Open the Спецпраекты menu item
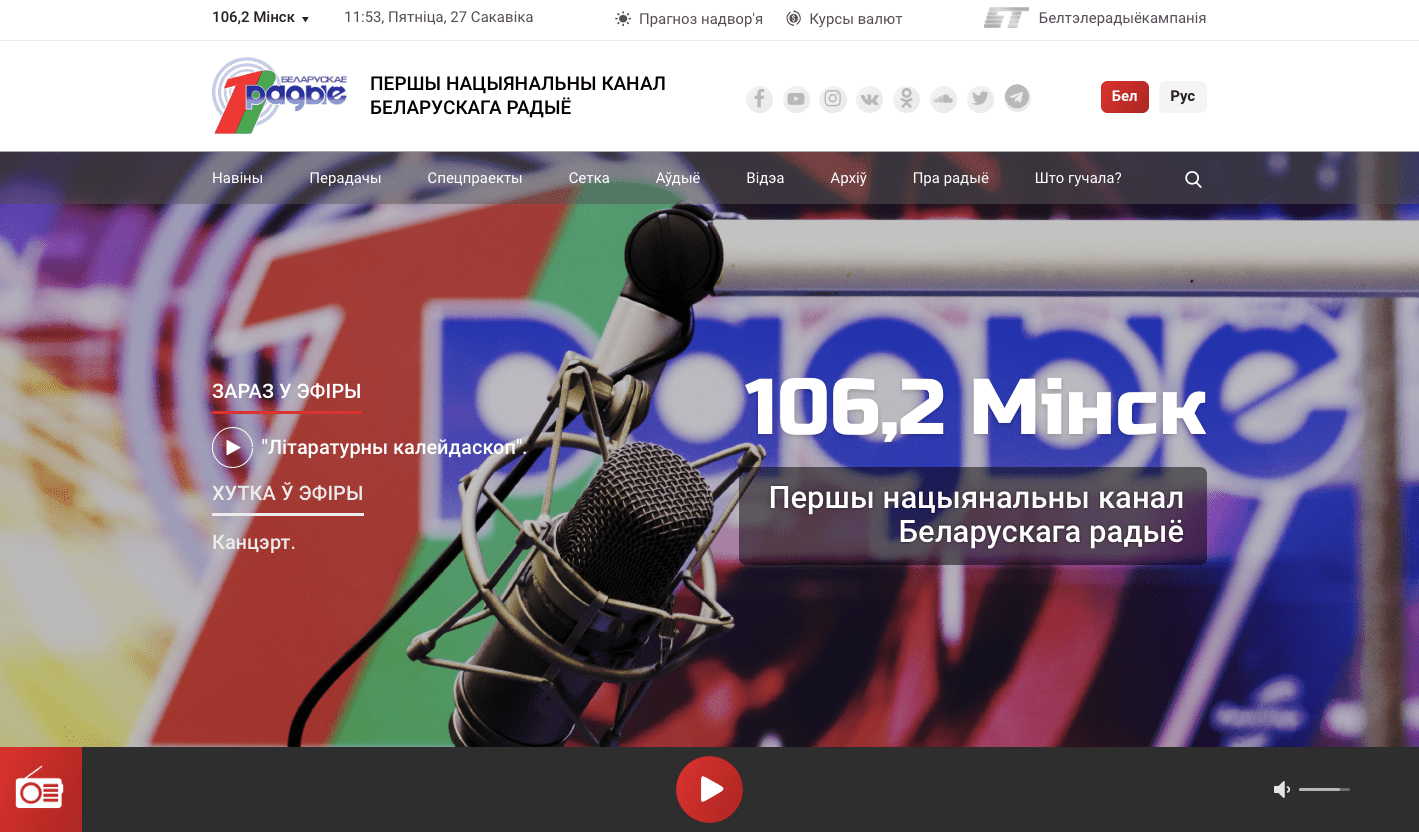 click(x=475, y=178)
